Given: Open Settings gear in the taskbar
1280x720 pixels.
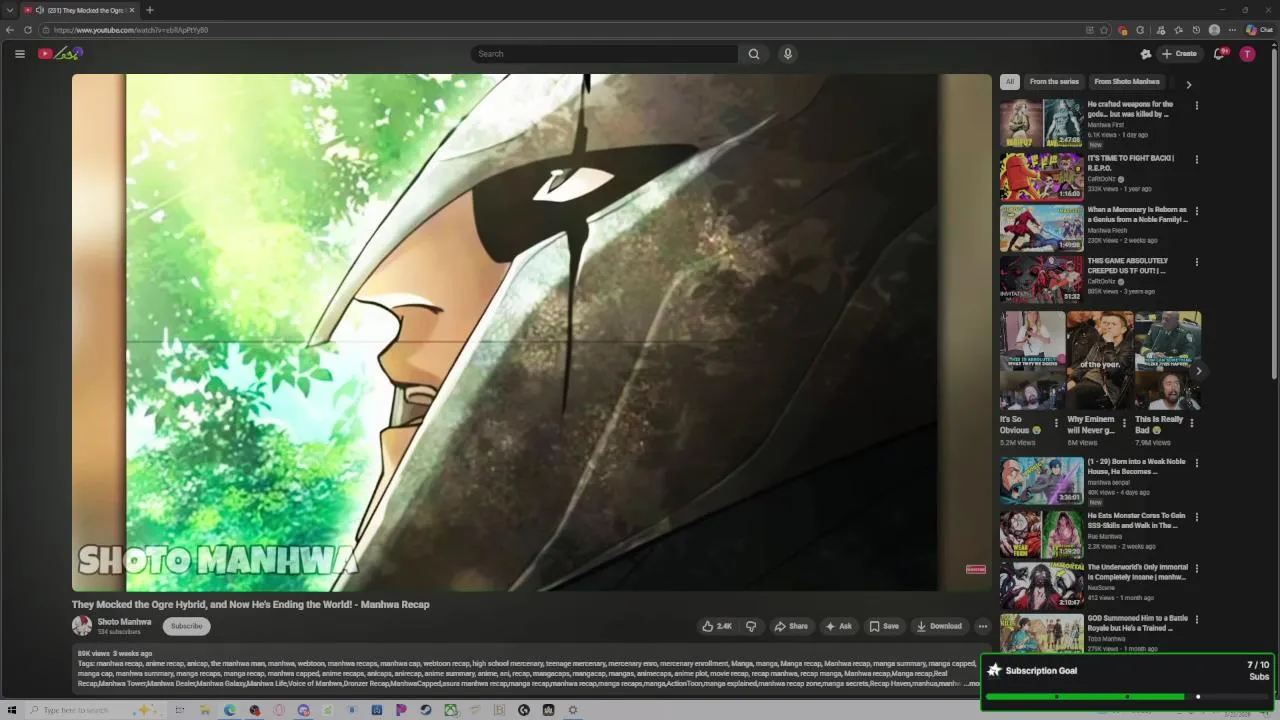Looking at the screenshot, I should pyautogui.click(x=573, y=710).
